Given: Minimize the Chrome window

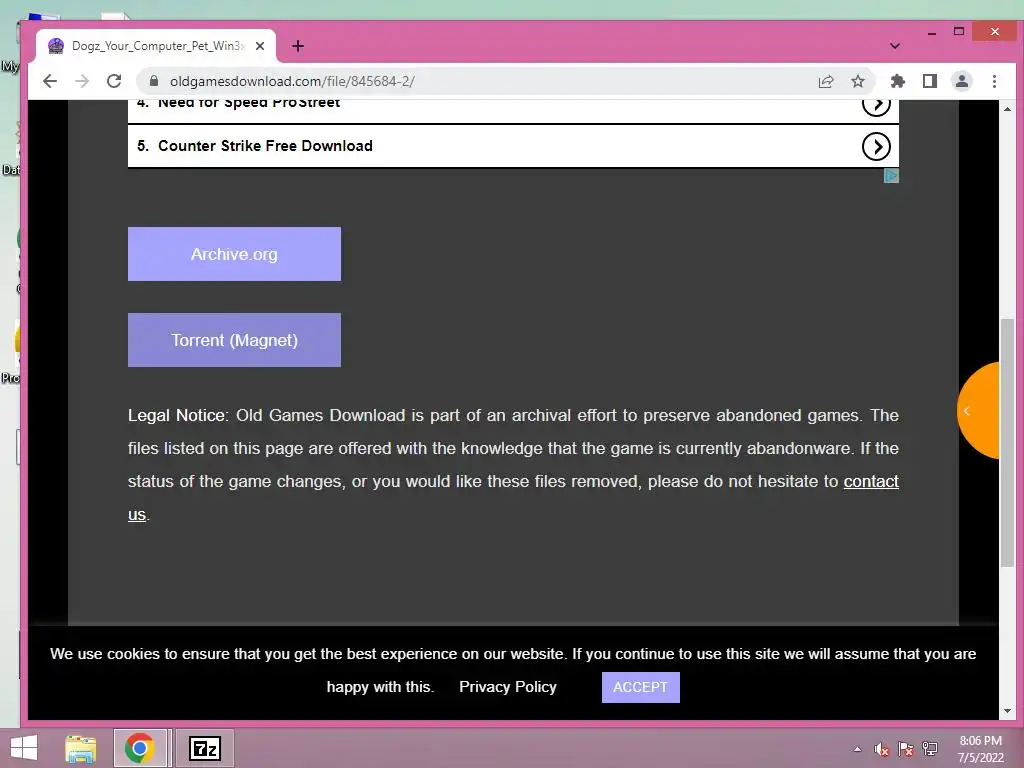Looking at the screenshot, I should 932,32.
